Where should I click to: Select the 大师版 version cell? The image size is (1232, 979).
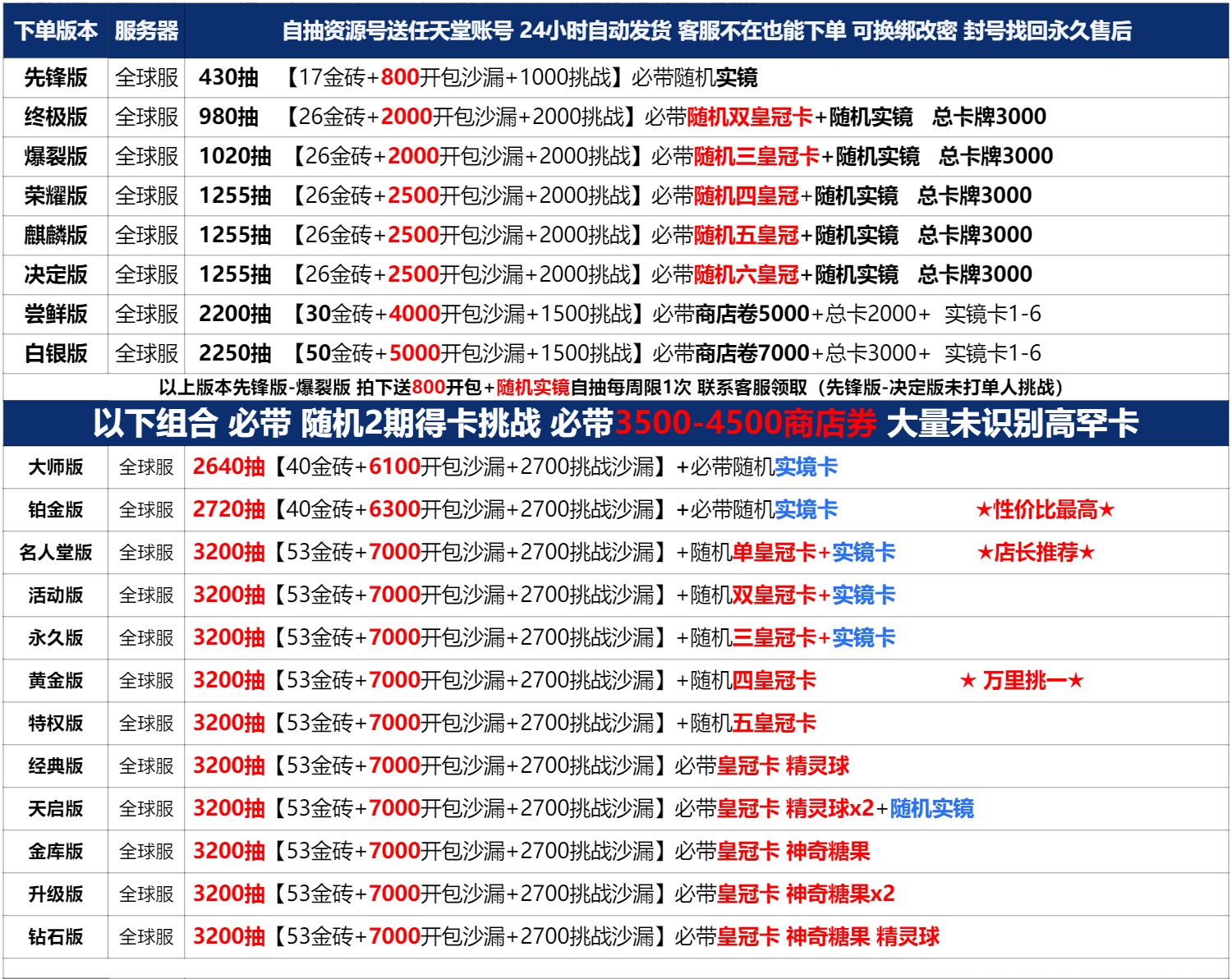point(55,467)
